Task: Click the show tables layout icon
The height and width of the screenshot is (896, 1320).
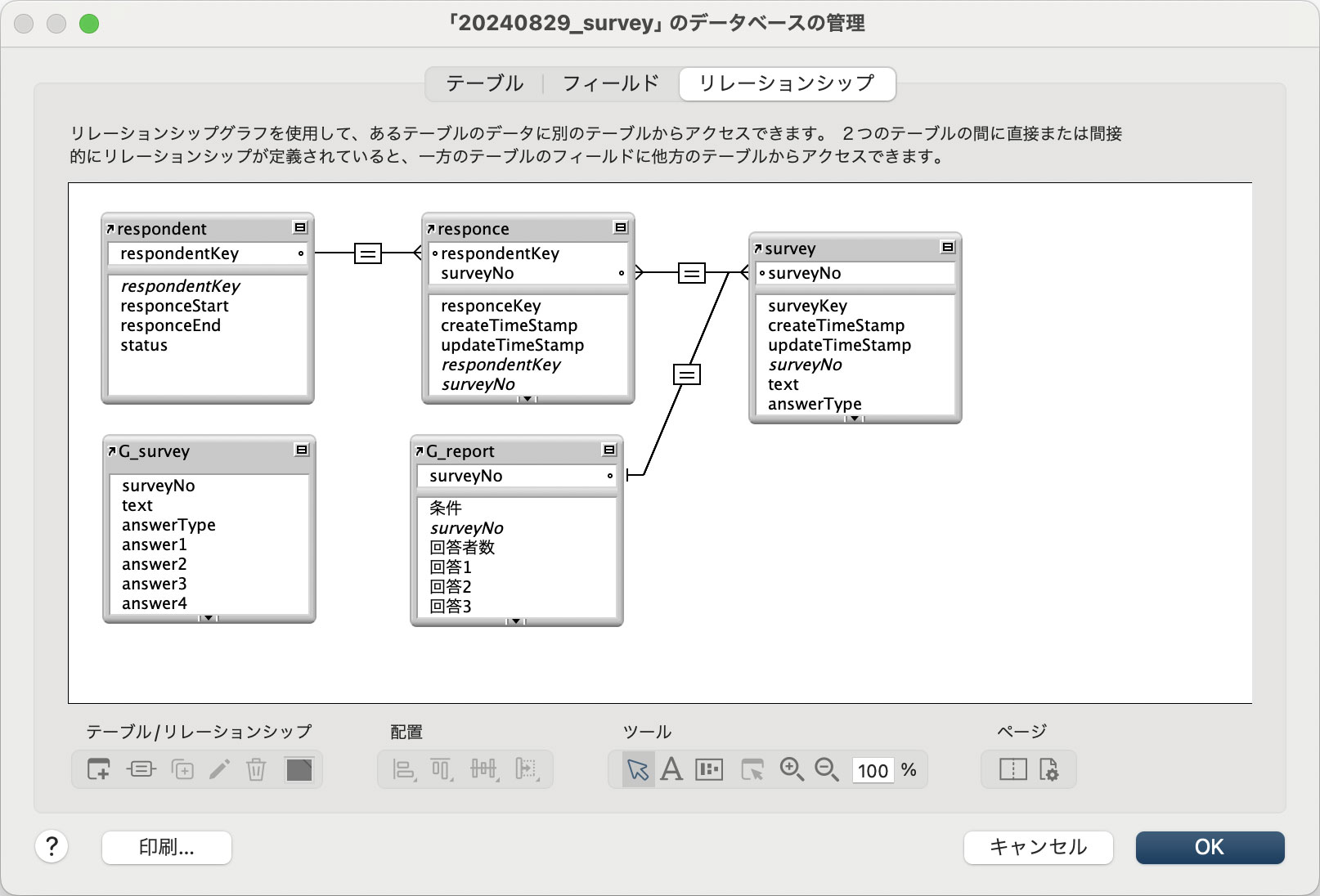Action: point(709,769)
